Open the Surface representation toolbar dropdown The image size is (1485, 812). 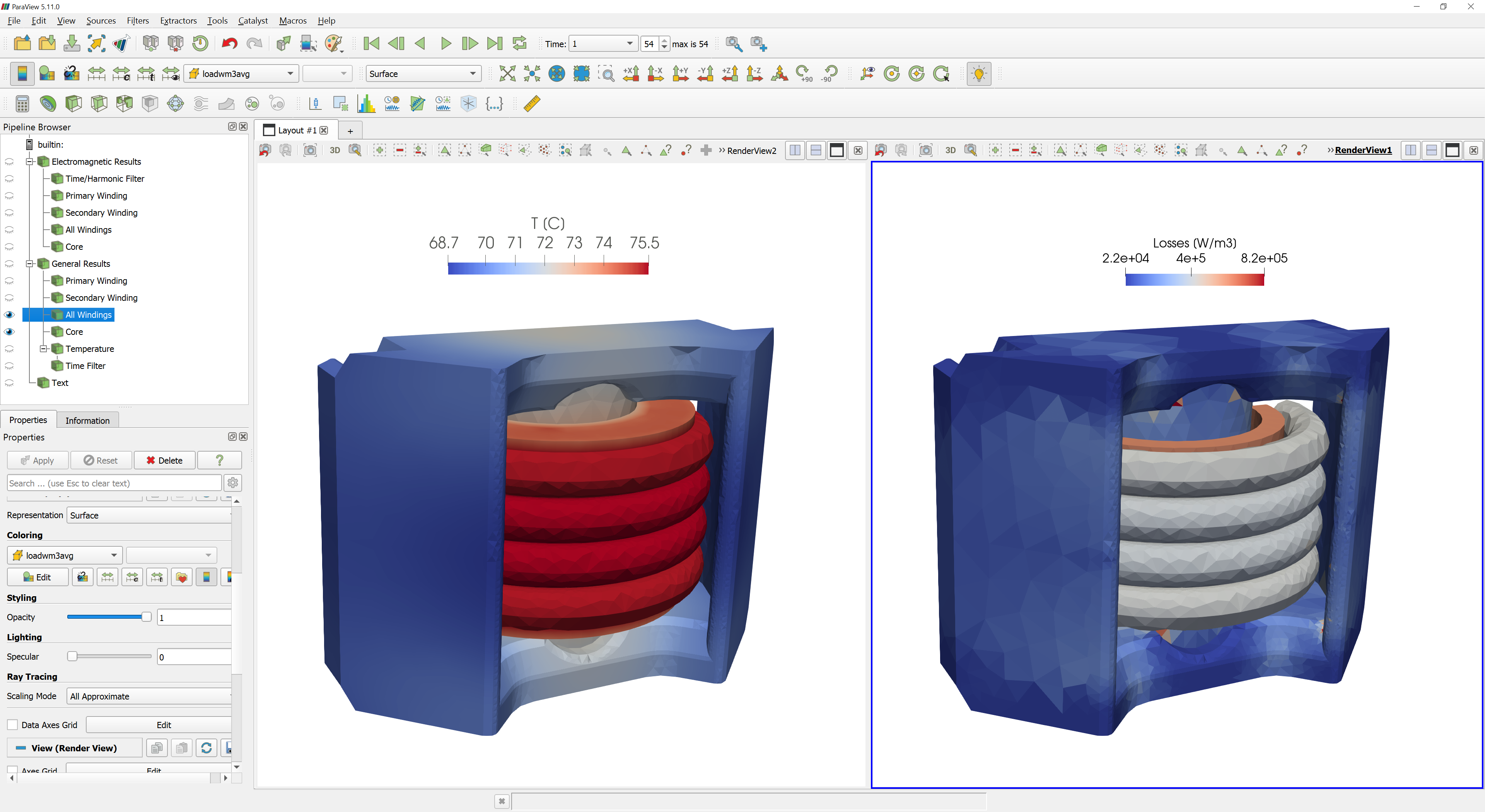point(423,73)
